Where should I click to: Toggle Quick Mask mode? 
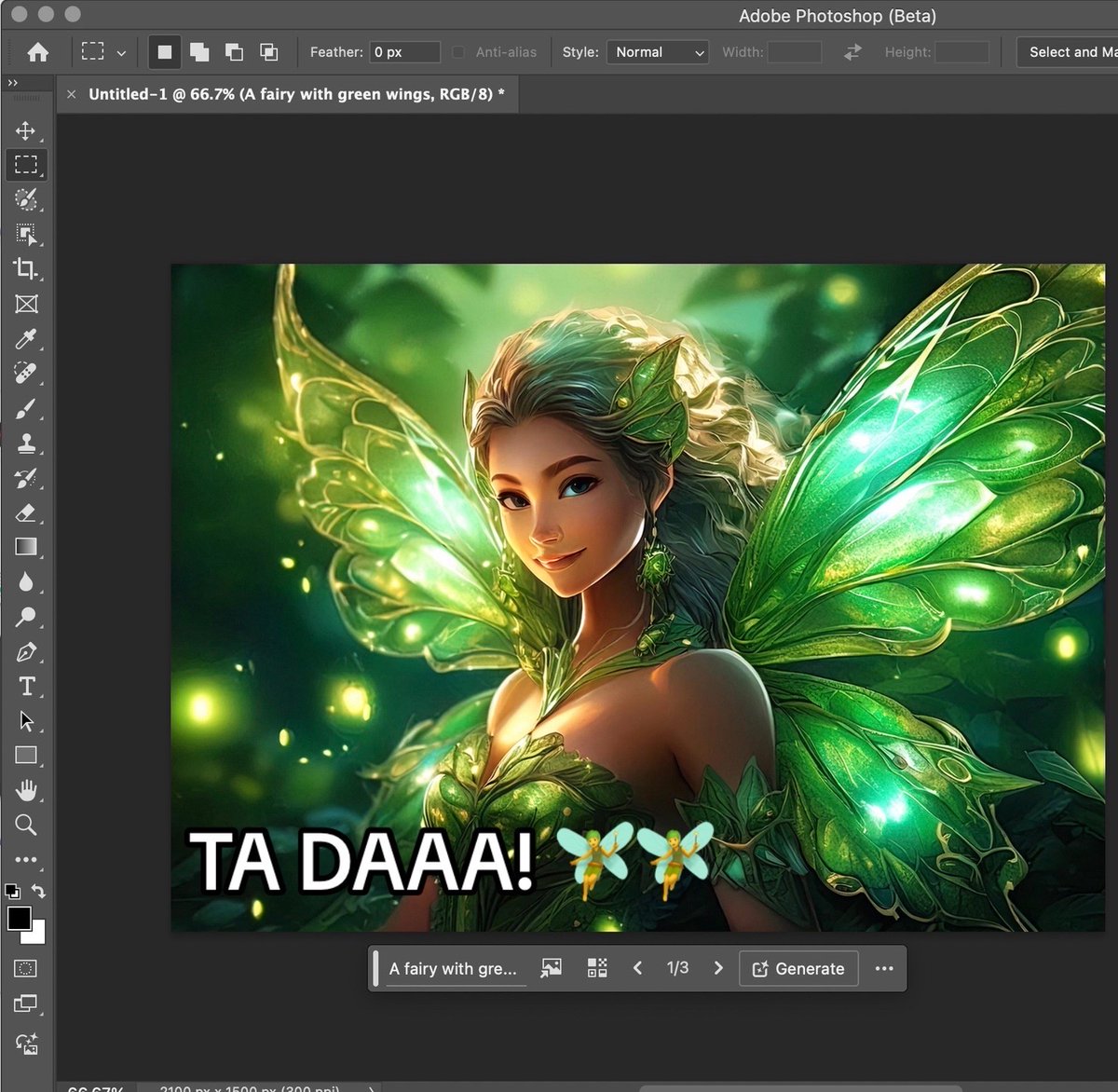(x=26, y=969)
